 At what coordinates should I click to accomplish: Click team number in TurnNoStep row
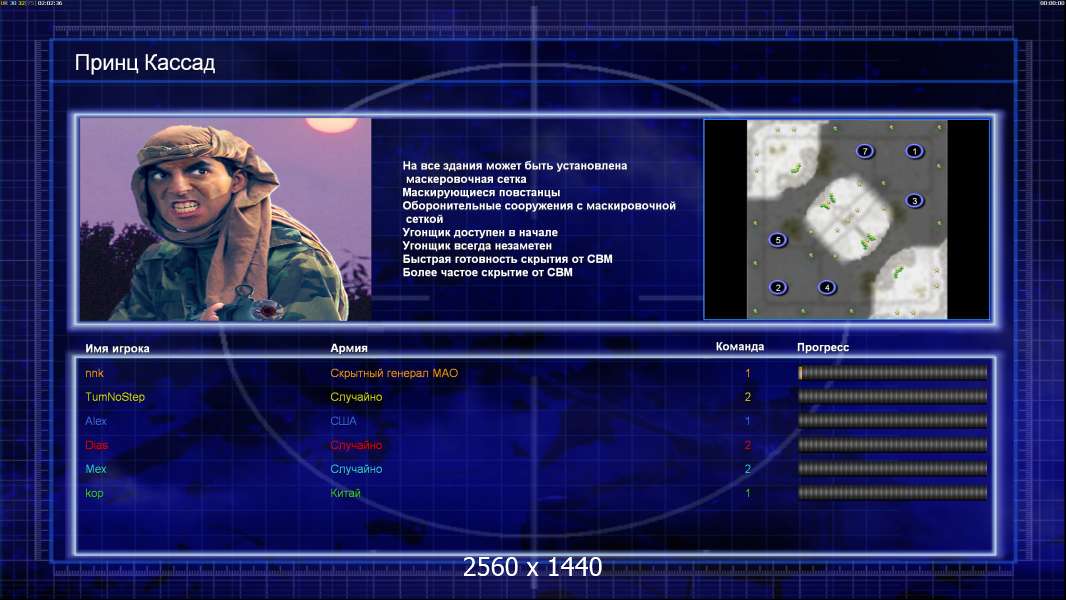tap(748, 397)
